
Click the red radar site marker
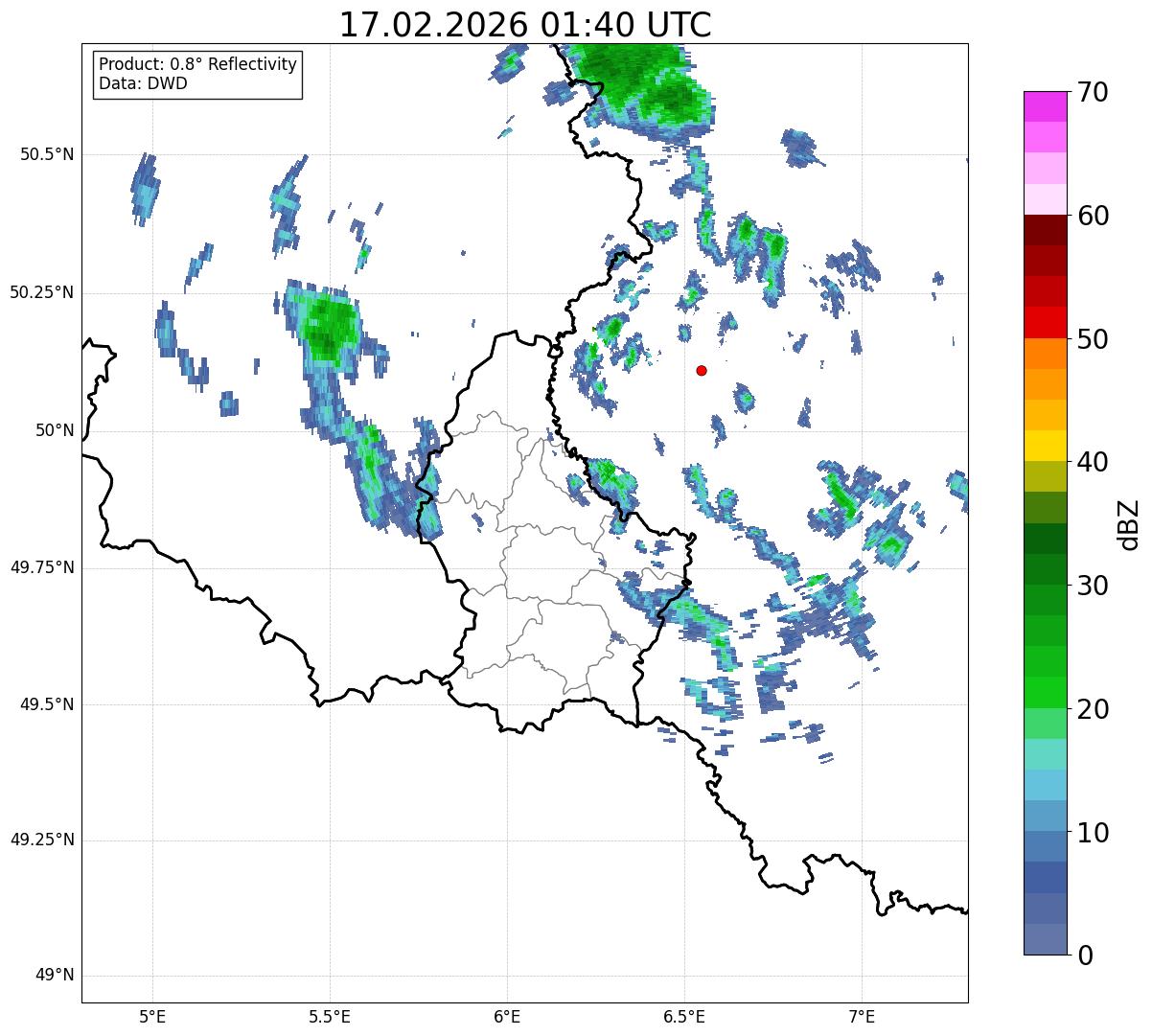pyautogui.click(x=702, y=370)
